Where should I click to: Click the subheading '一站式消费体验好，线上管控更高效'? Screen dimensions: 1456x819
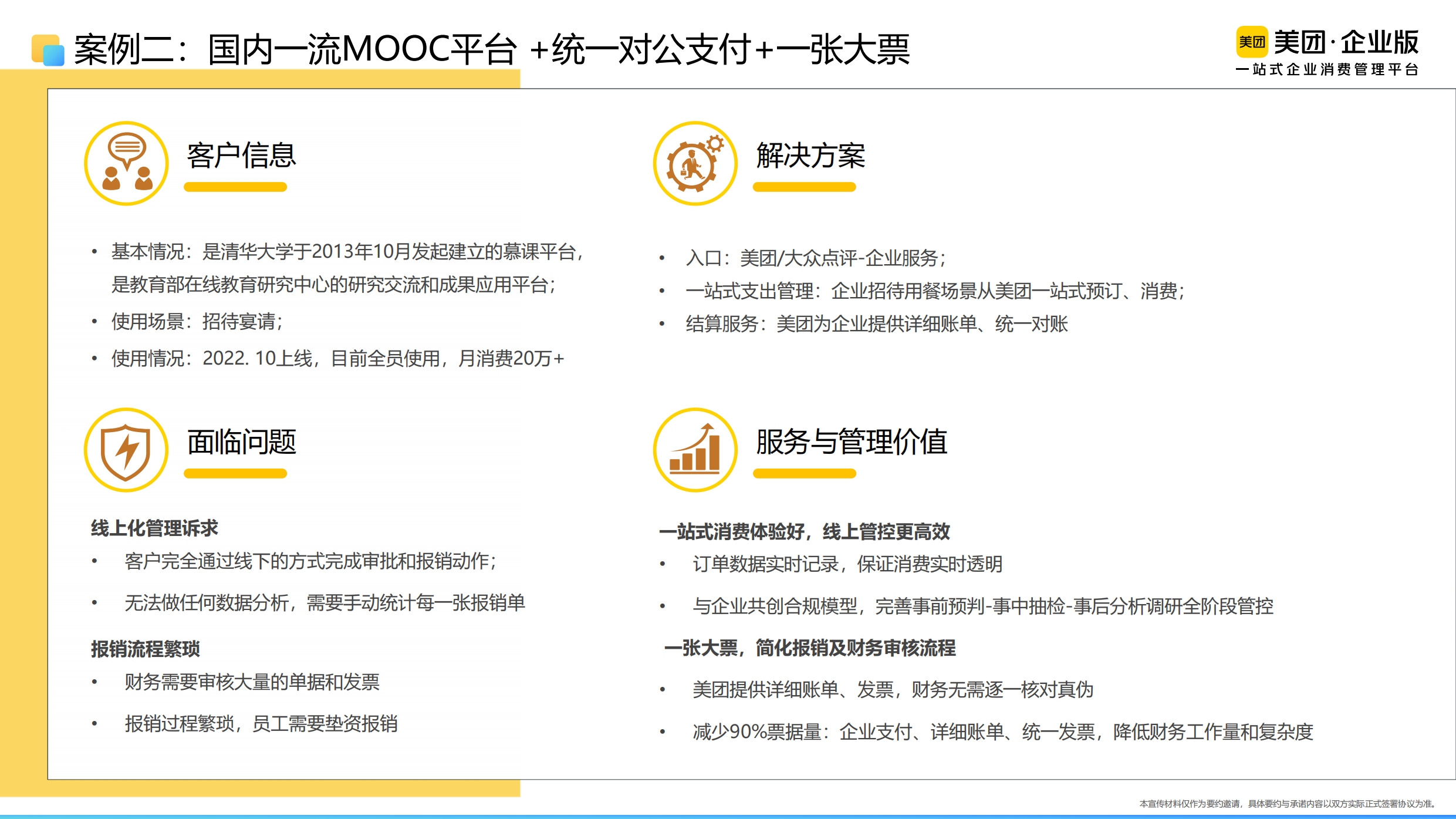click(x=804, y=532)
